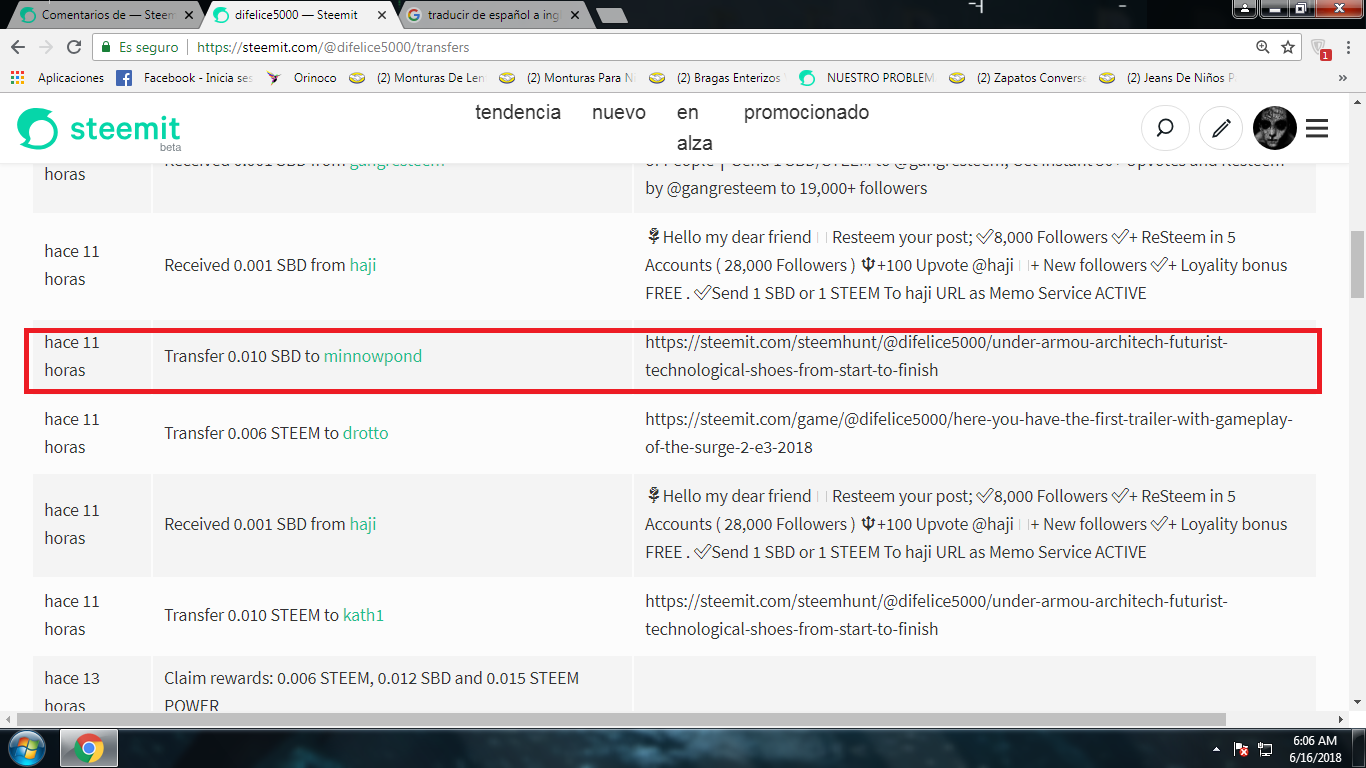
Task: Open Steemit search with the magnifier icon
Action: (1165, 128)
